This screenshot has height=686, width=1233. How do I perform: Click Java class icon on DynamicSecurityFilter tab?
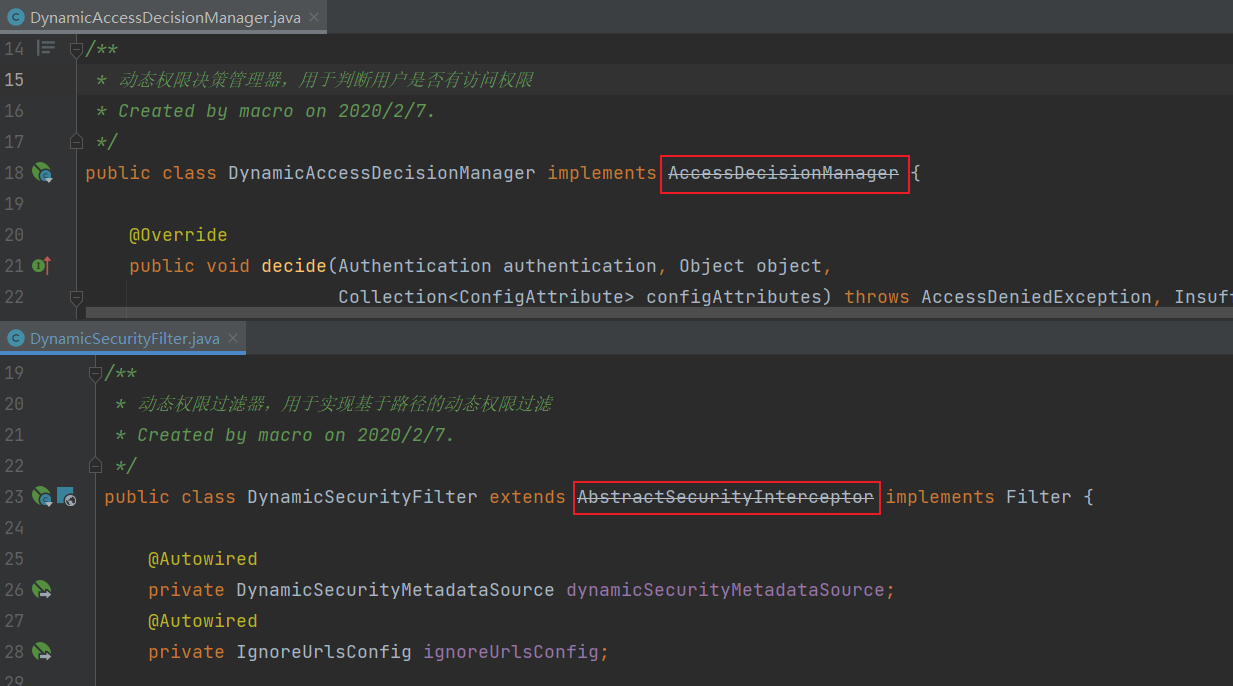[x=16, y=339]
